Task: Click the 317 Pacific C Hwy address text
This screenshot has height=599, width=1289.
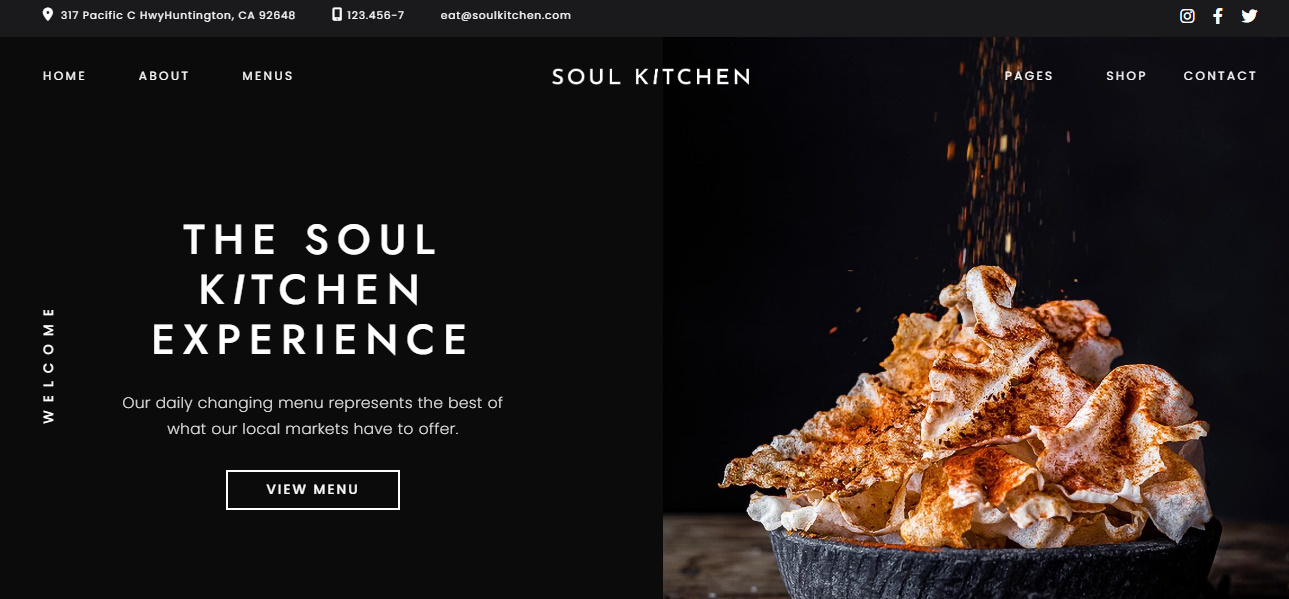Action: click(x=178, y=15)
